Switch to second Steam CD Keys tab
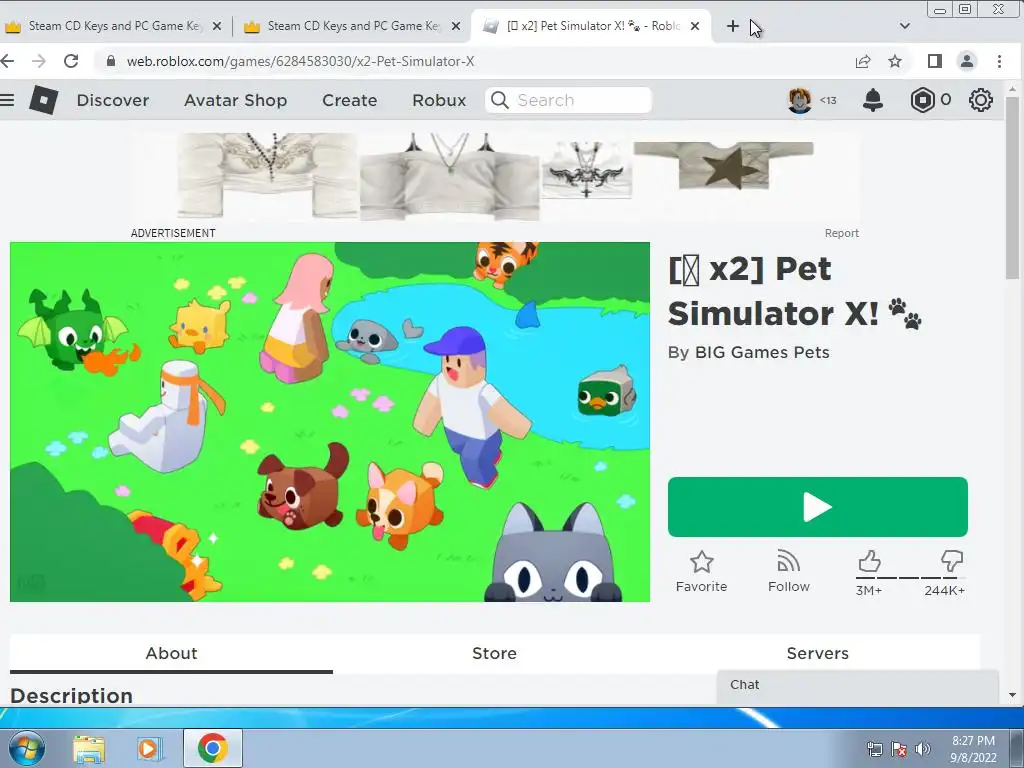 (x=353, y=26)
